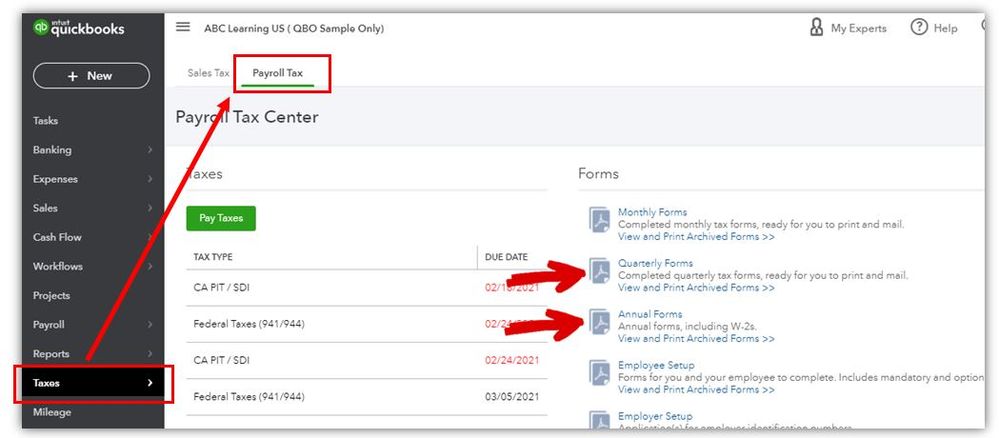Open Expenses in the sidebar

click(x=55, y=179)
